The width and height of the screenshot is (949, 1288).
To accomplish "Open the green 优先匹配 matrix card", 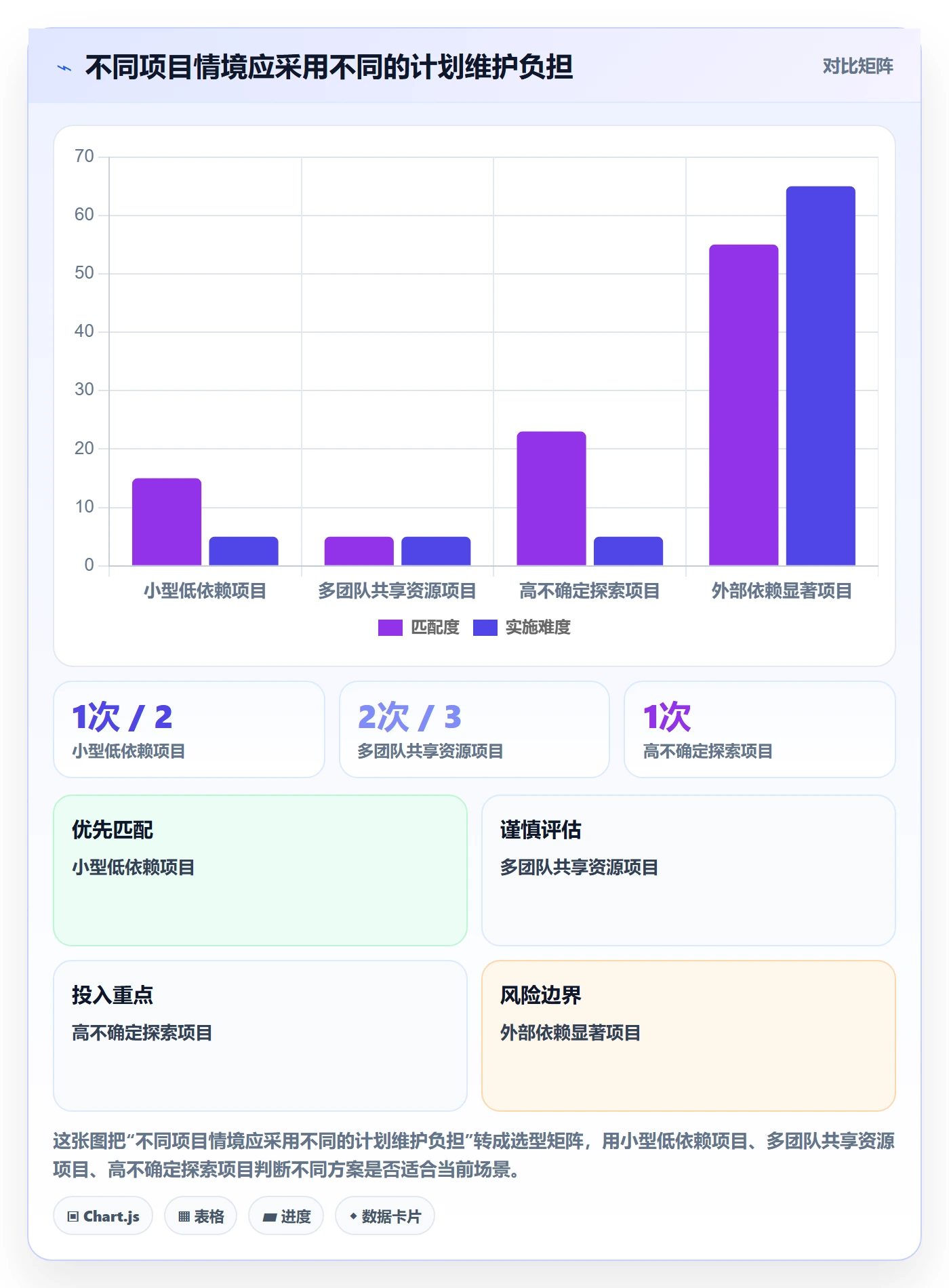I will tap(260, 870).
